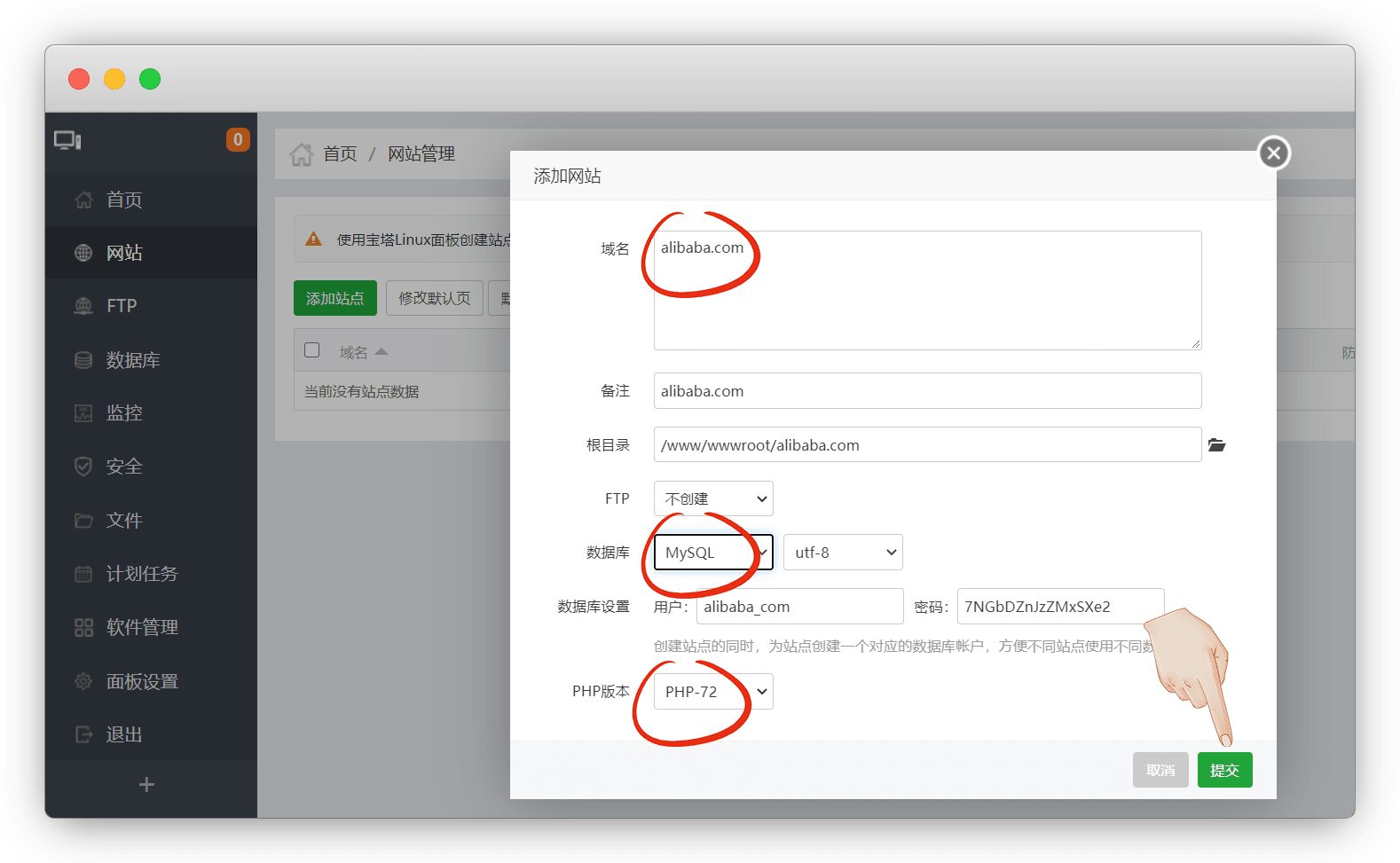Image resolution: width=1400 pixels, height=863 pixels.
Task: Click the green 添加站点 button
Action: coord(334,298)
